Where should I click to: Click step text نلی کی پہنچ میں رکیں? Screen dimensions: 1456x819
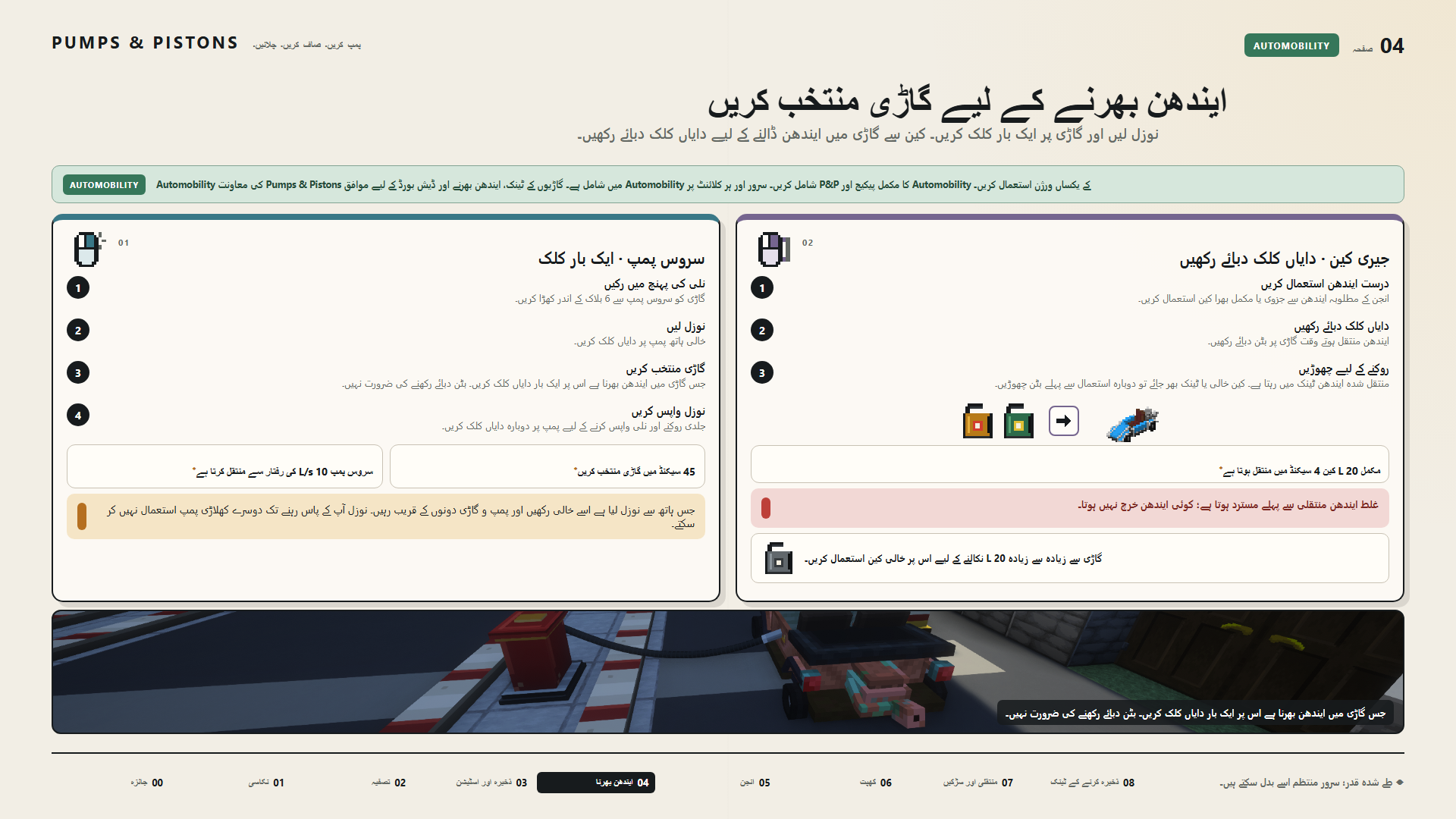pos(654,284)
